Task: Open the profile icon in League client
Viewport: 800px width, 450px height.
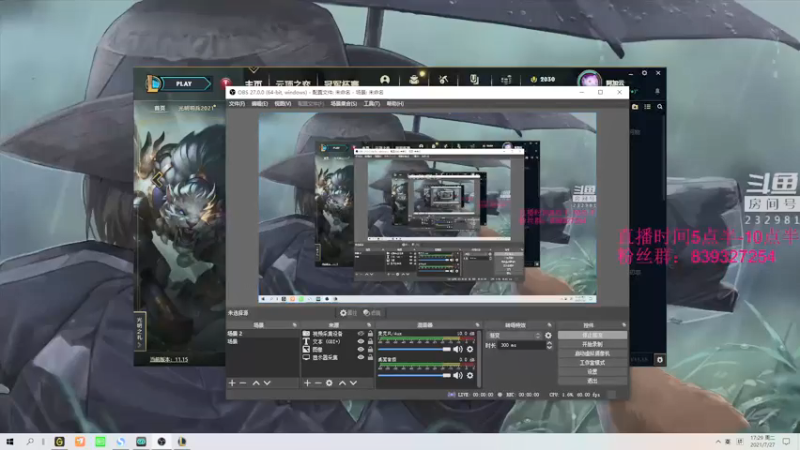Action: pos(385,79)
